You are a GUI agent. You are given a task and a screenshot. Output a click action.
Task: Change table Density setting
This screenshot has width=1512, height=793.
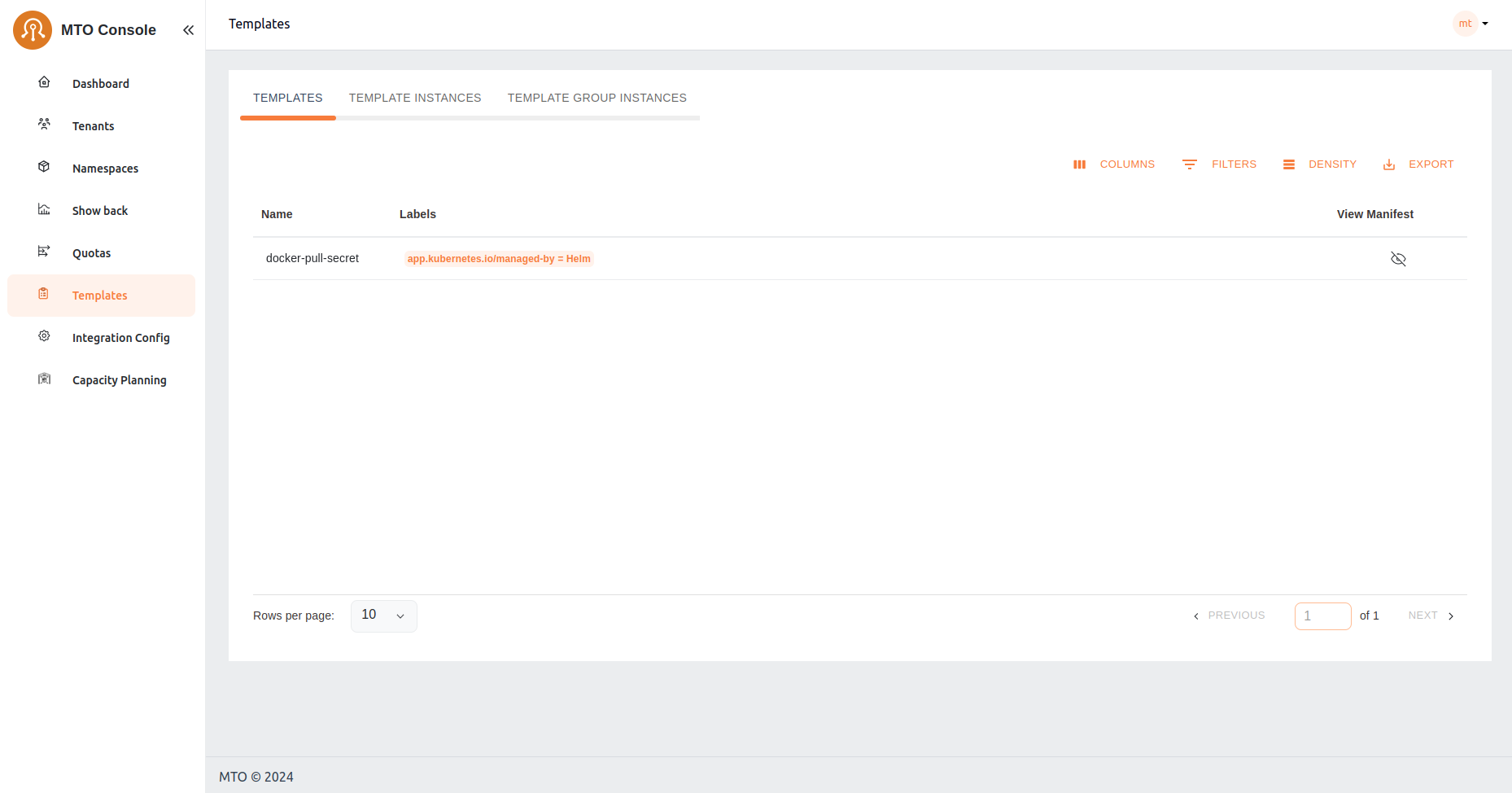click(x=1320, y=164)
